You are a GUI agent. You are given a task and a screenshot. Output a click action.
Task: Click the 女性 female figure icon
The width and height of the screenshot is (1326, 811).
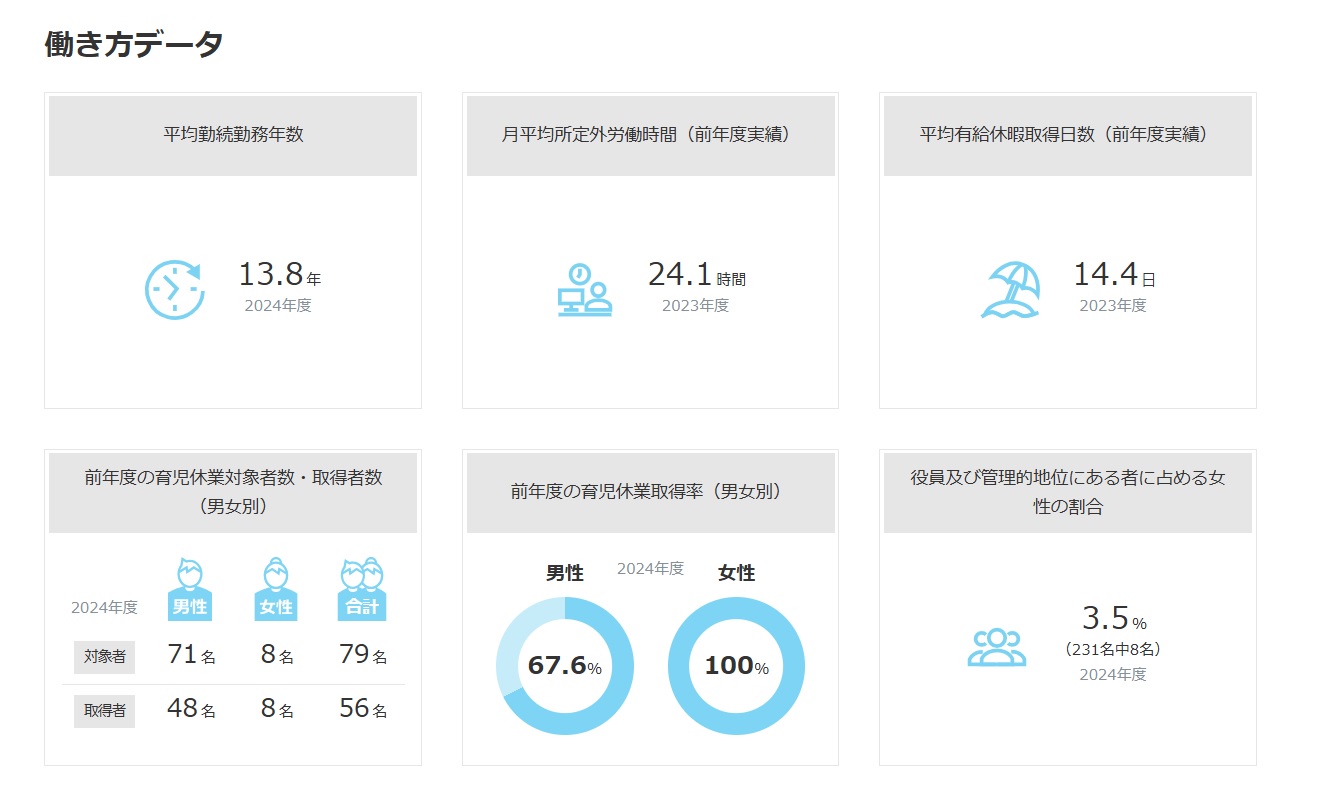[x=276, y=589]
